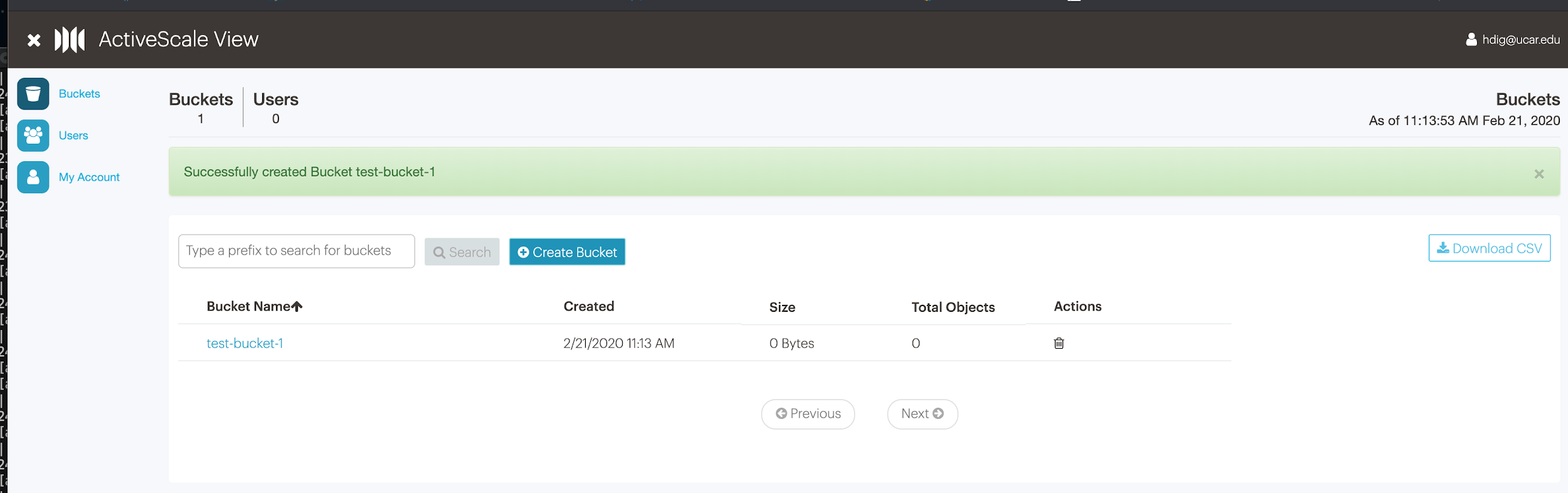Go to the Next page
This screenshot has width=1568, height=493.
tap(922, 414)
